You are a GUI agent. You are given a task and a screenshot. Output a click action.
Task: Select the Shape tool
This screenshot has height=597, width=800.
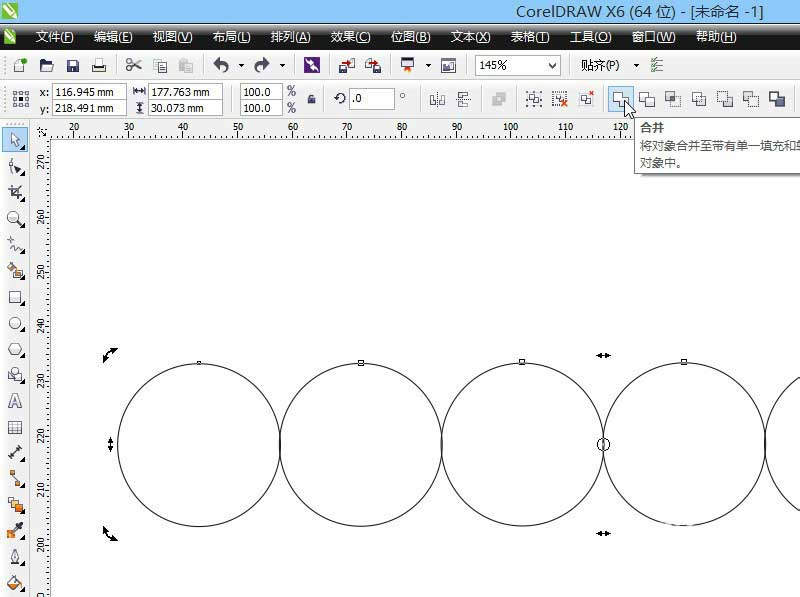coord(15,167)
